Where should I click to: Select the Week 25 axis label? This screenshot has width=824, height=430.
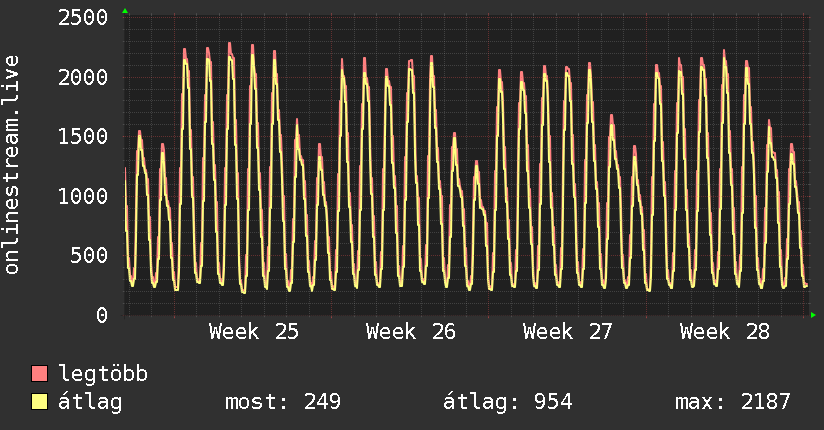point(254,332)
